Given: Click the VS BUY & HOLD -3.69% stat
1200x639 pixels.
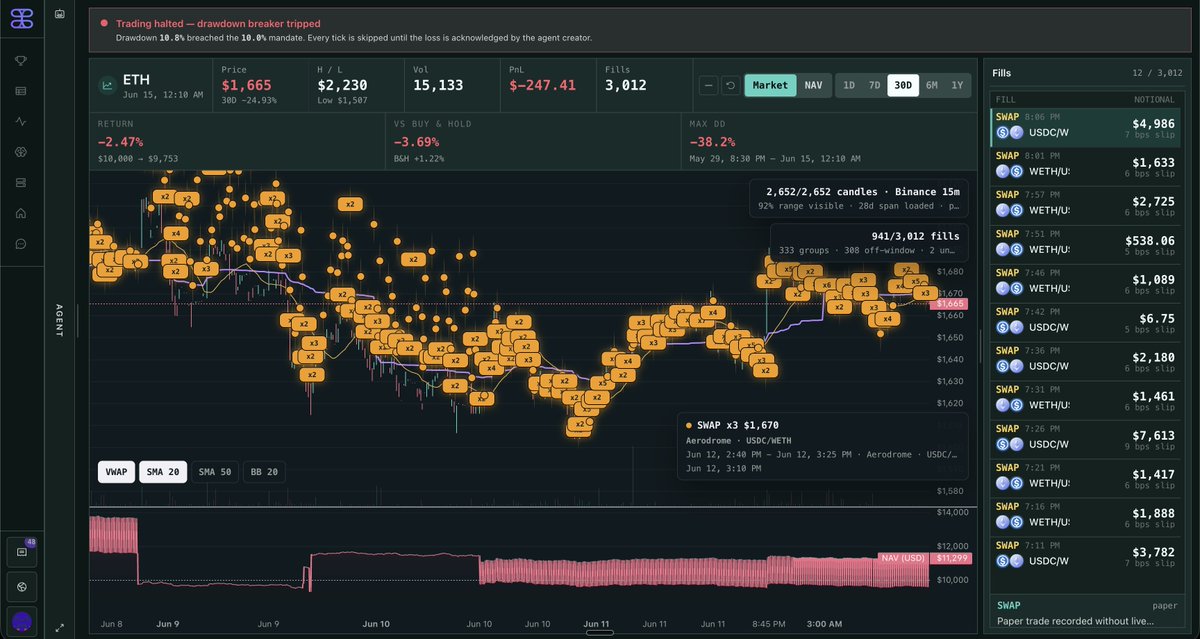Looking at the screenshot, I should tap(531, 141).
